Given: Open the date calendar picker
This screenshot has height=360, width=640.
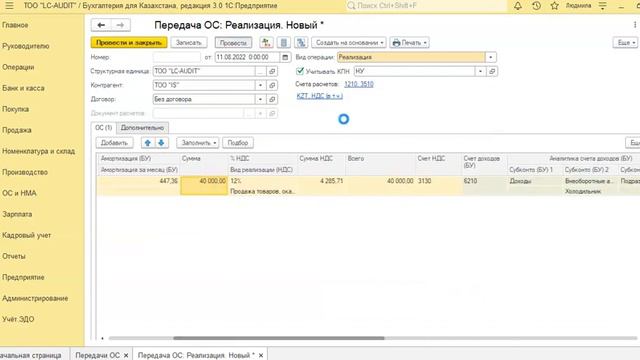Looking at the screenshot, I should coord(285,57).
